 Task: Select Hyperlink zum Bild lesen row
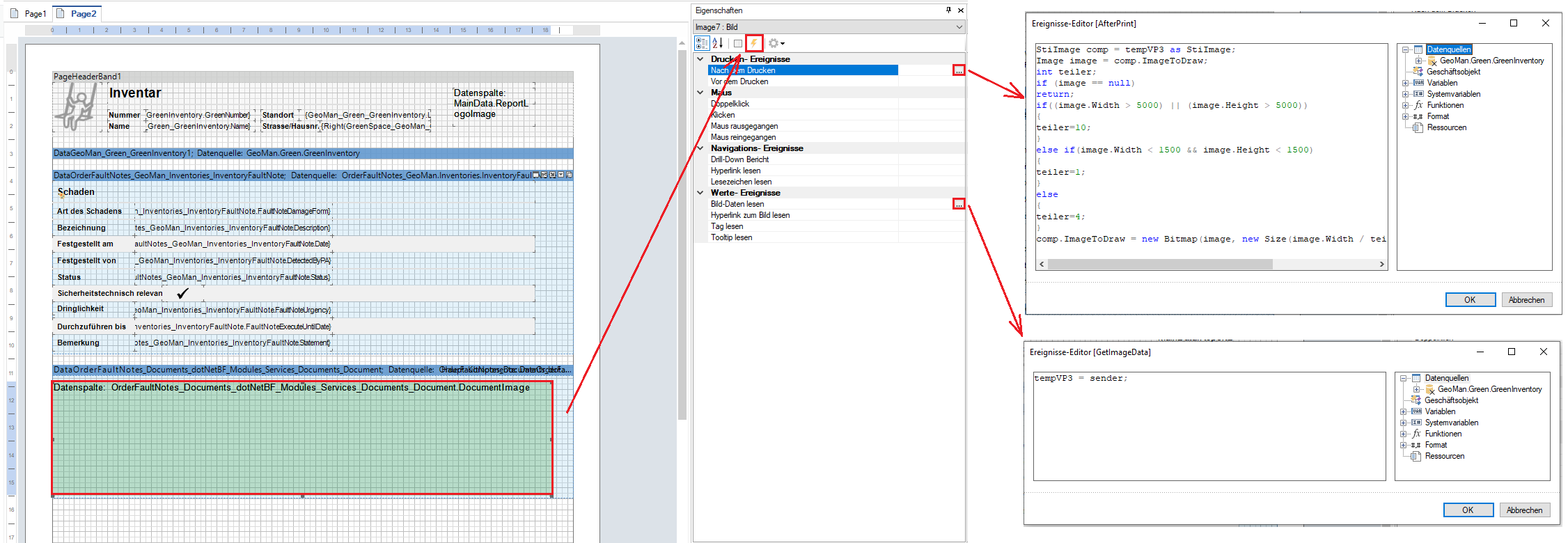pos(836,215)
